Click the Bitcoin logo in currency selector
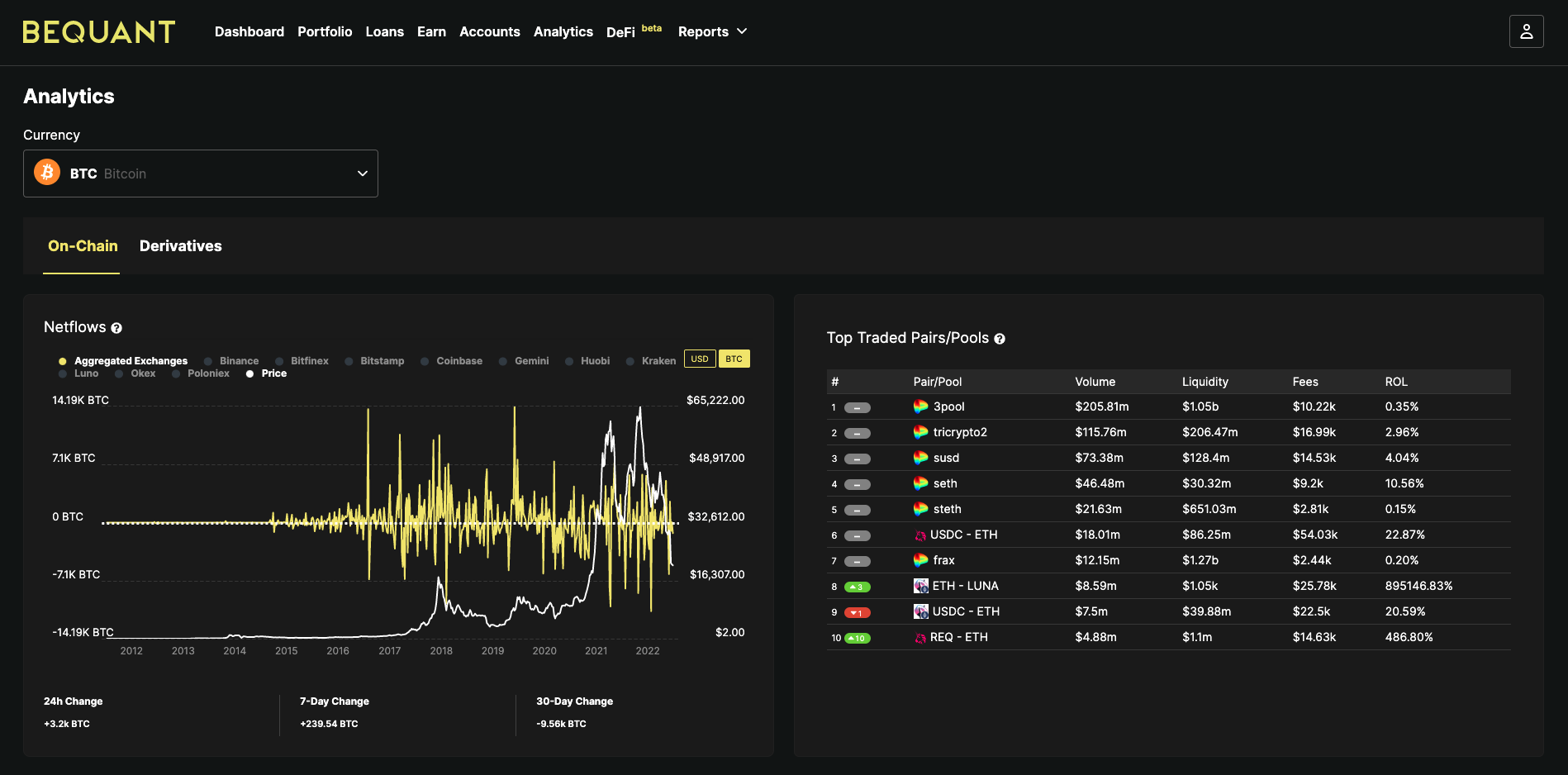Image resolution: width=1568 pixels, height=775 pixels. 47,173
